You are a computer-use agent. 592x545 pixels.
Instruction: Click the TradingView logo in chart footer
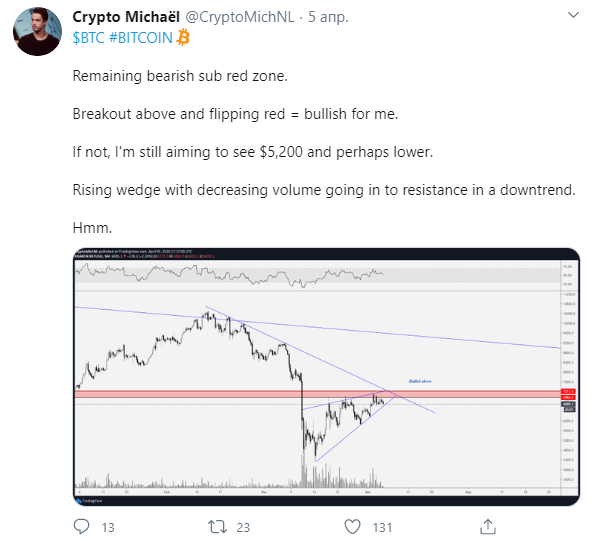84,501
